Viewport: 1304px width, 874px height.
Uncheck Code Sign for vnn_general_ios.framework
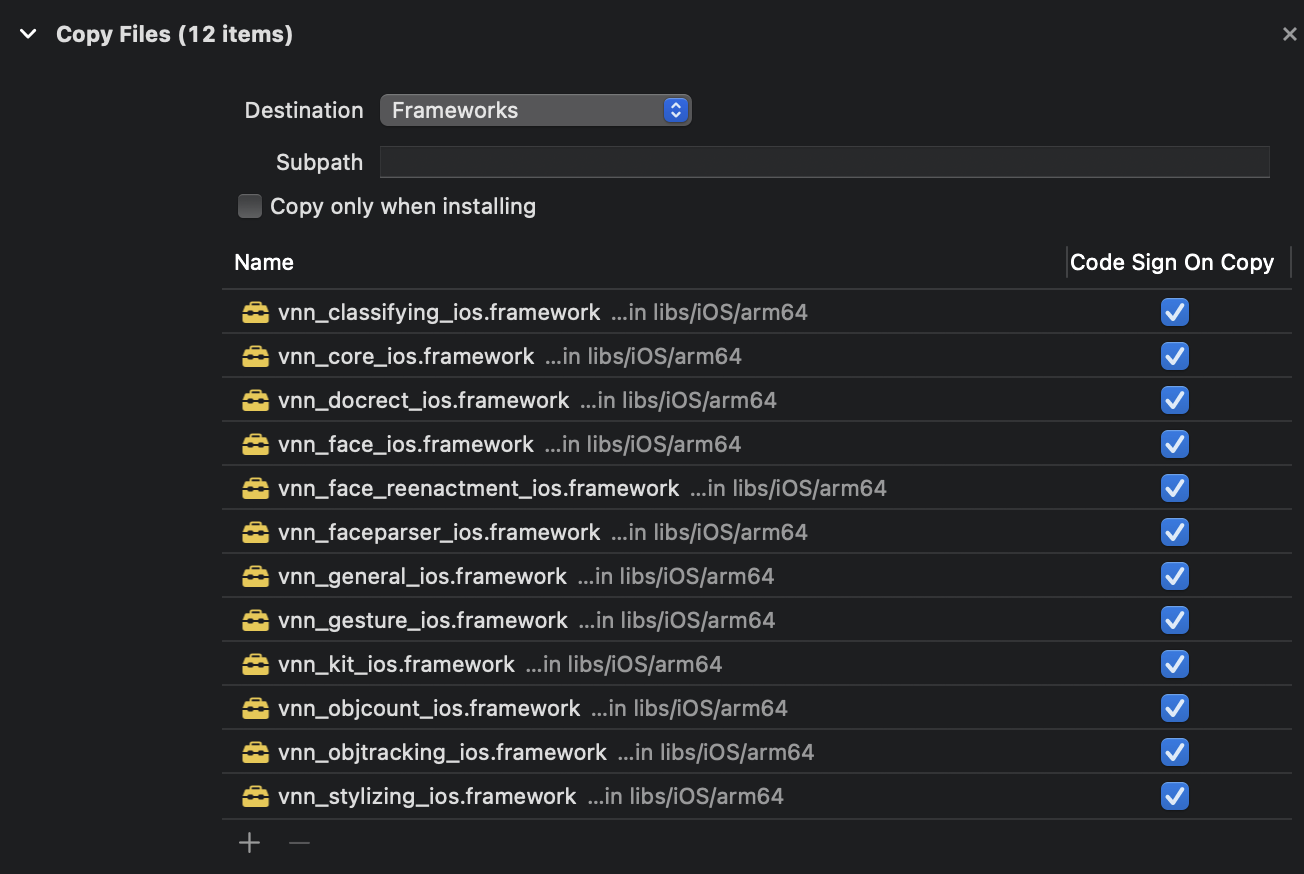(1175, 577)
